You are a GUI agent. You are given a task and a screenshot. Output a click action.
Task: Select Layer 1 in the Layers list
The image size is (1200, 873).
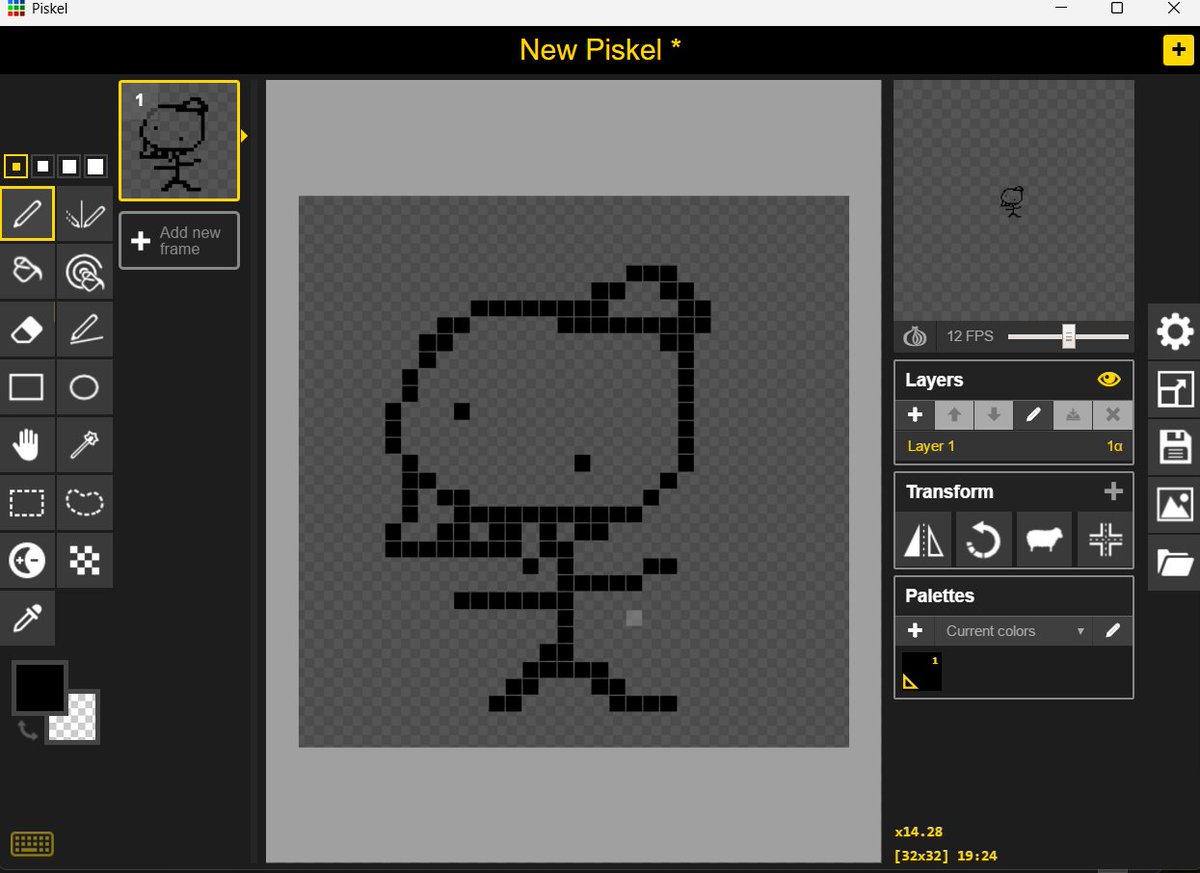(x=1014, y=446)
